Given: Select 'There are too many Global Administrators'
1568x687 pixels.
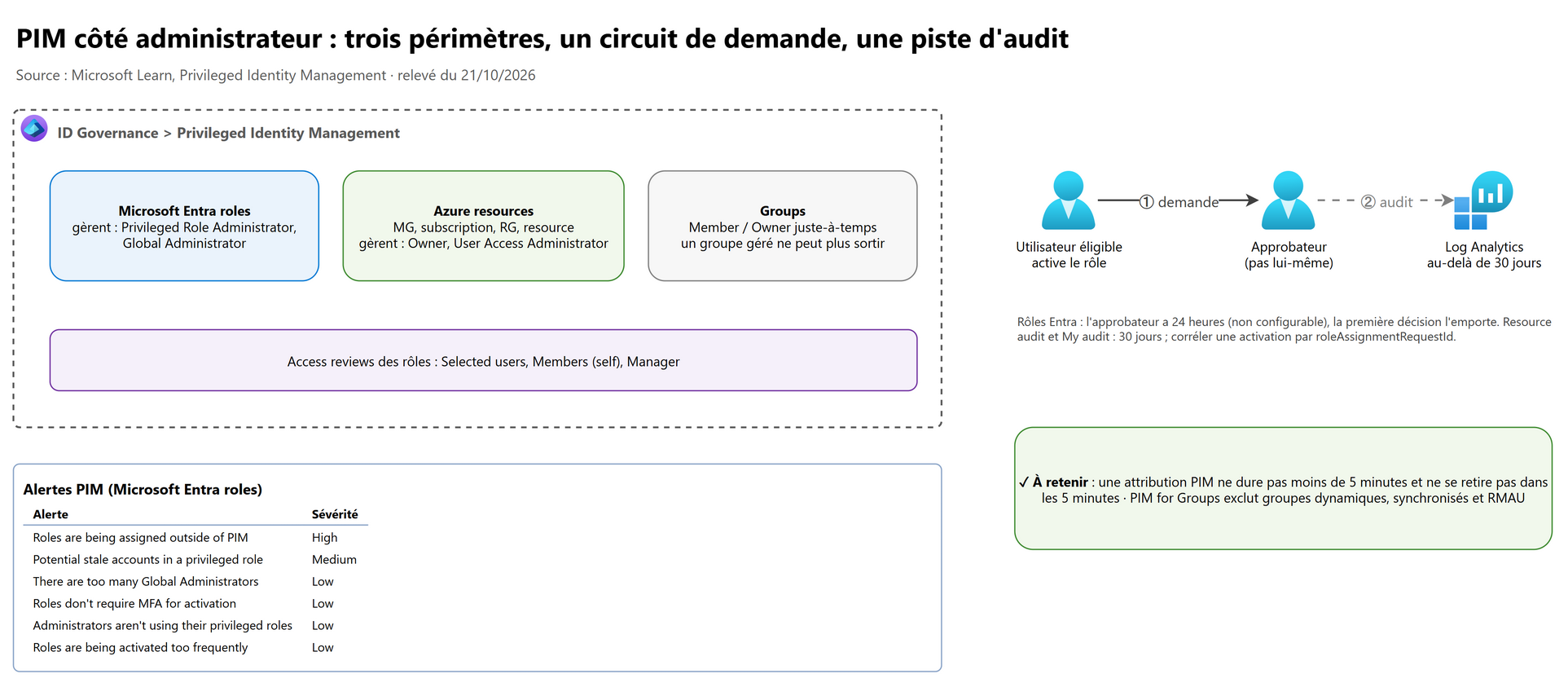Looking at the screenshot, I should (x=145, y=581).
